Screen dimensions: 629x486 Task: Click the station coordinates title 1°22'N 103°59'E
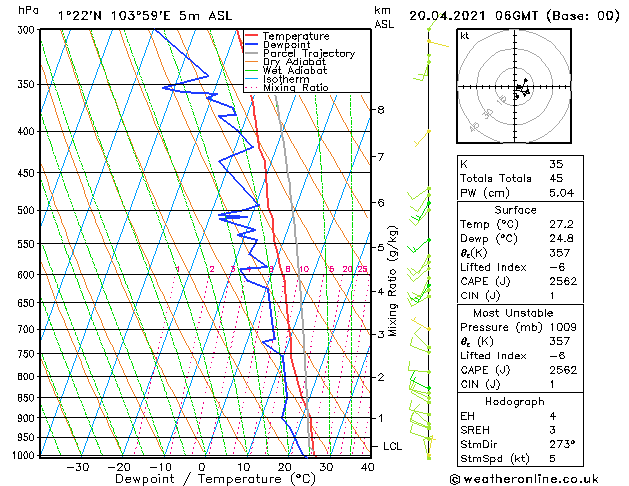pos(114,16)
